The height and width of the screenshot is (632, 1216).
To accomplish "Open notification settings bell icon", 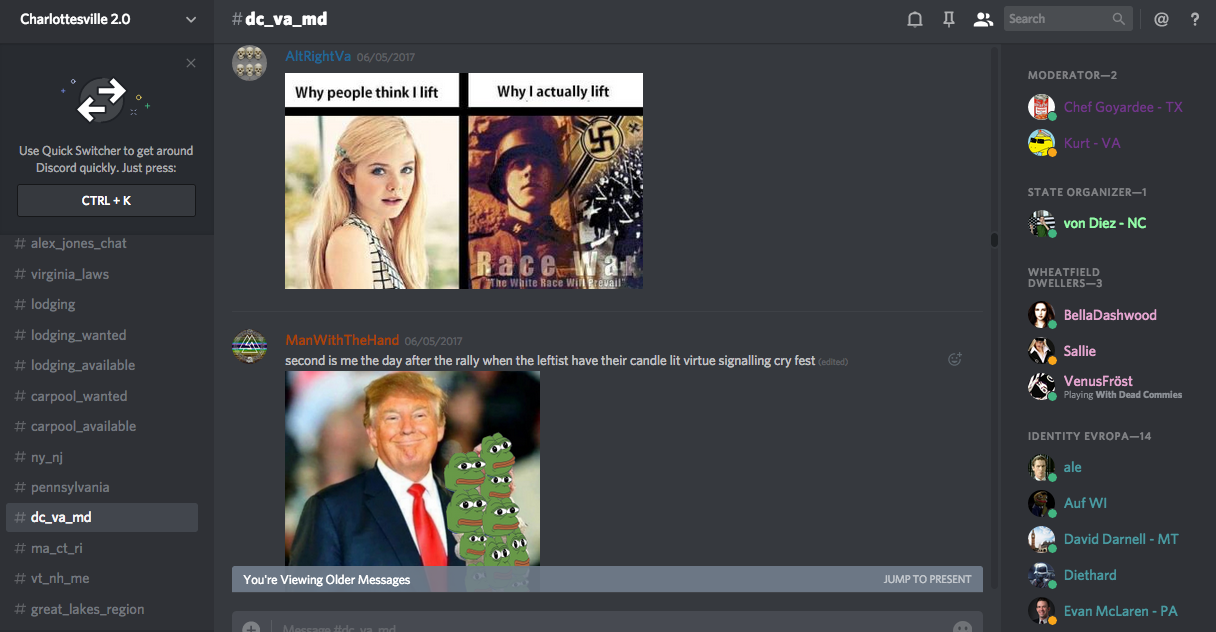I will [x=914, y=19].
